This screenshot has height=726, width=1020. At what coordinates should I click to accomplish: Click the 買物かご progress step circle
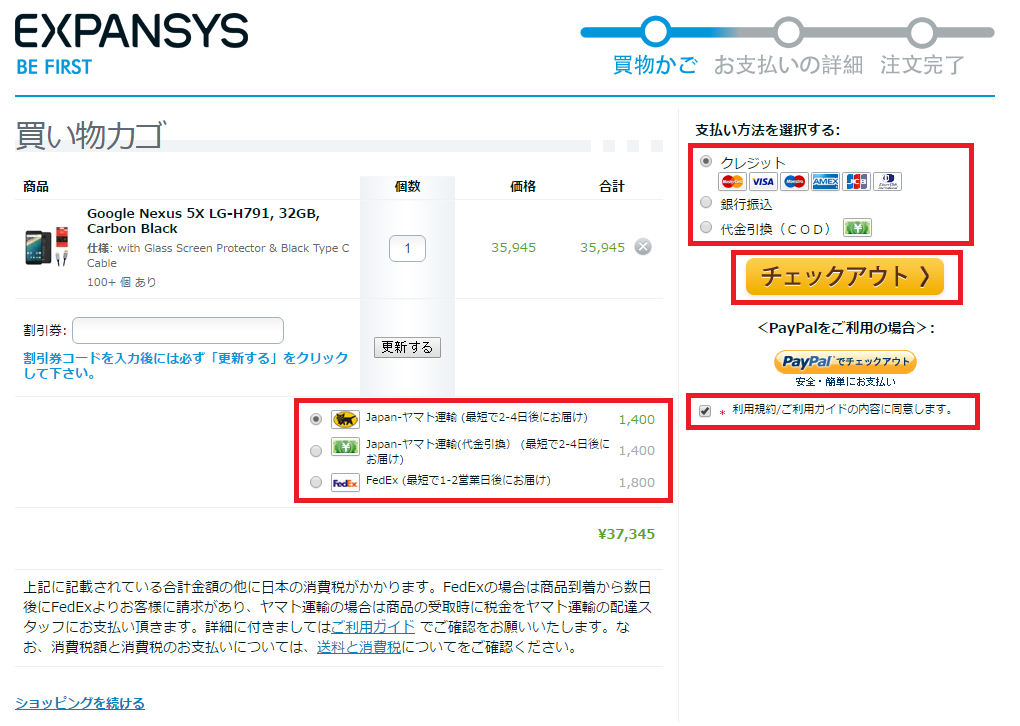(x=656, y=32)
